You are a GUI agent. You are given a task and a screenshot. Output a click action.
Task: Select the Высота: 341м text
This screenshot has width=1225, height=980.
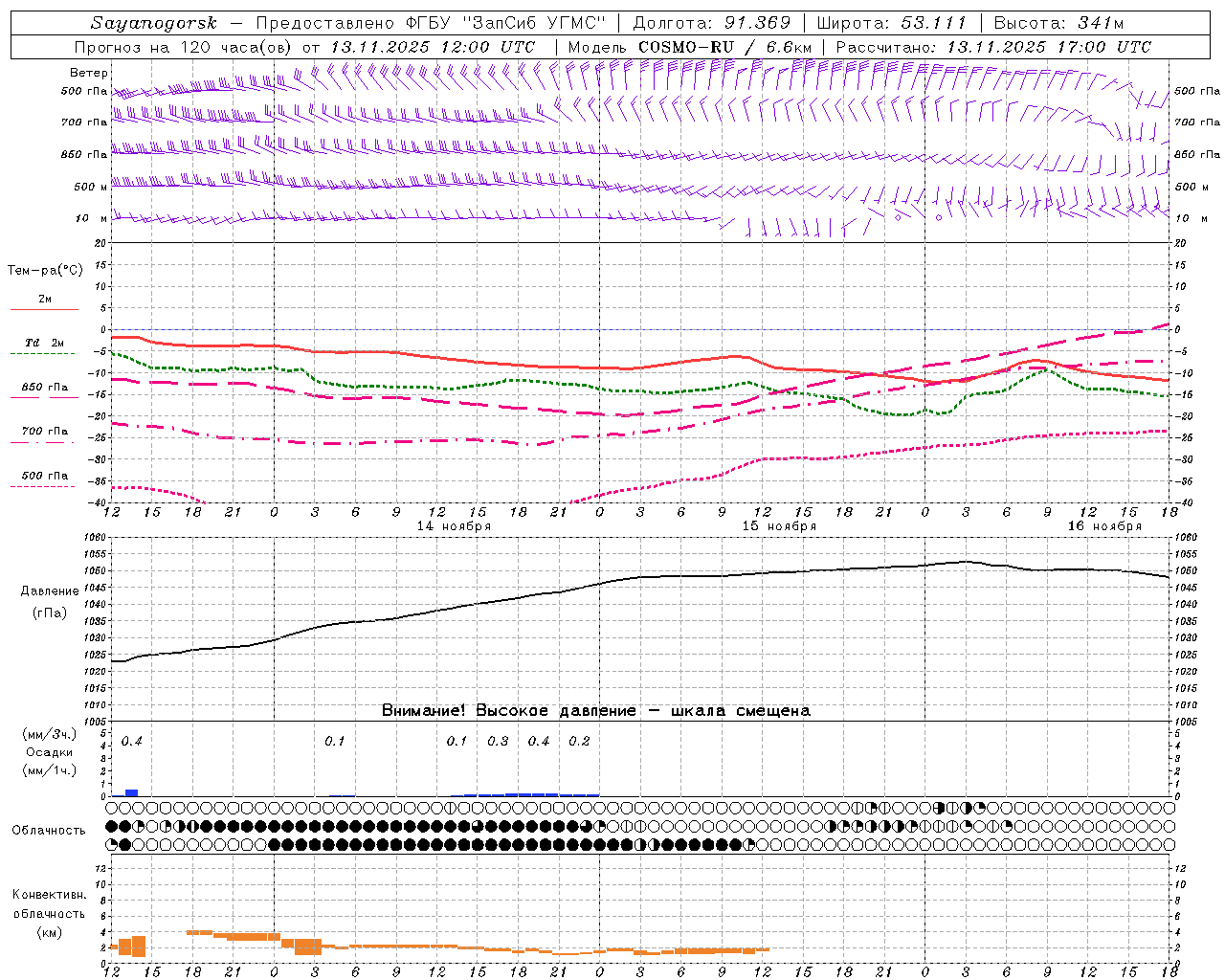point(1058,23)
